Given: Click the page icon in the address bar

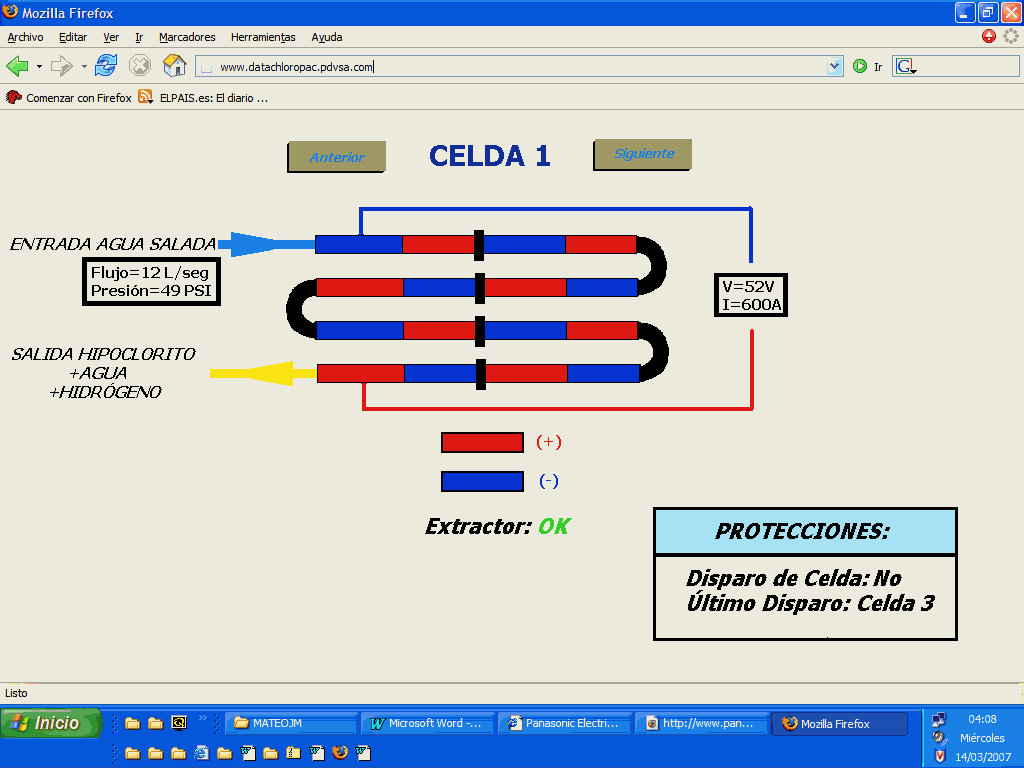Looking at the screenshot, I should coord(206,67).
